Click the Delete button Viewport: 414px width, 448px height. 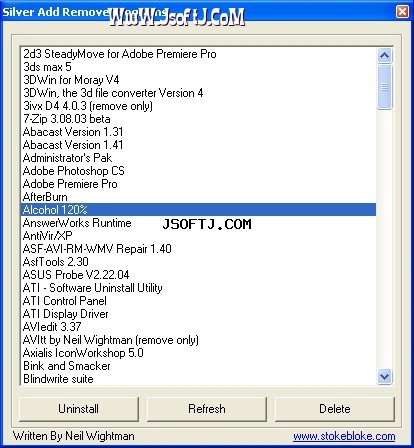coord(335,409)
